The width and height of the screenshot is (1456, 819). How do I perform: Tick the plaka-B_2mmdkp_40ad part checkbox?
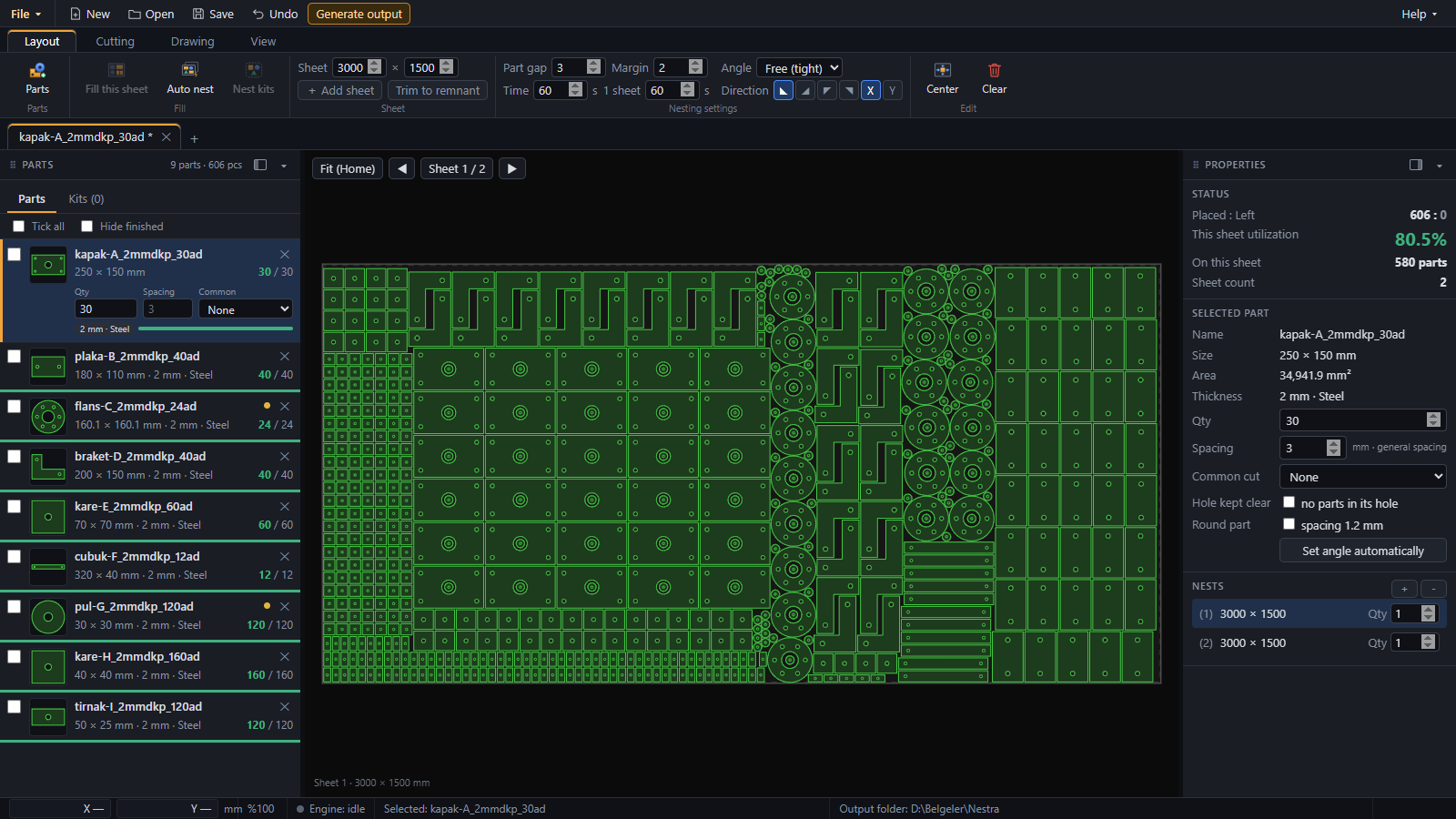click(15, 357)
